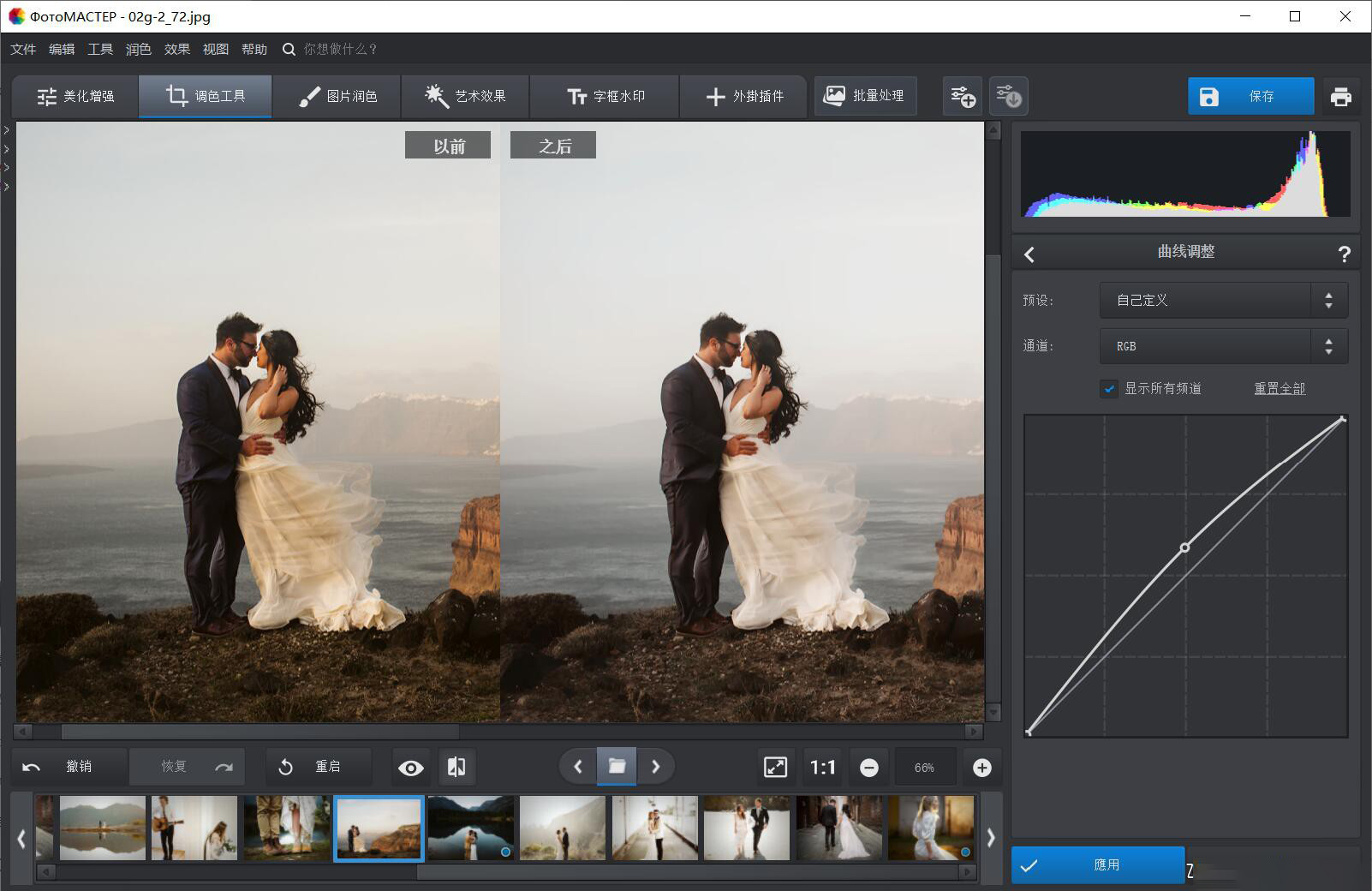Toggle the split-screen compare view
The width and height of the screenshot is (1372, 891).
point(456,767)
